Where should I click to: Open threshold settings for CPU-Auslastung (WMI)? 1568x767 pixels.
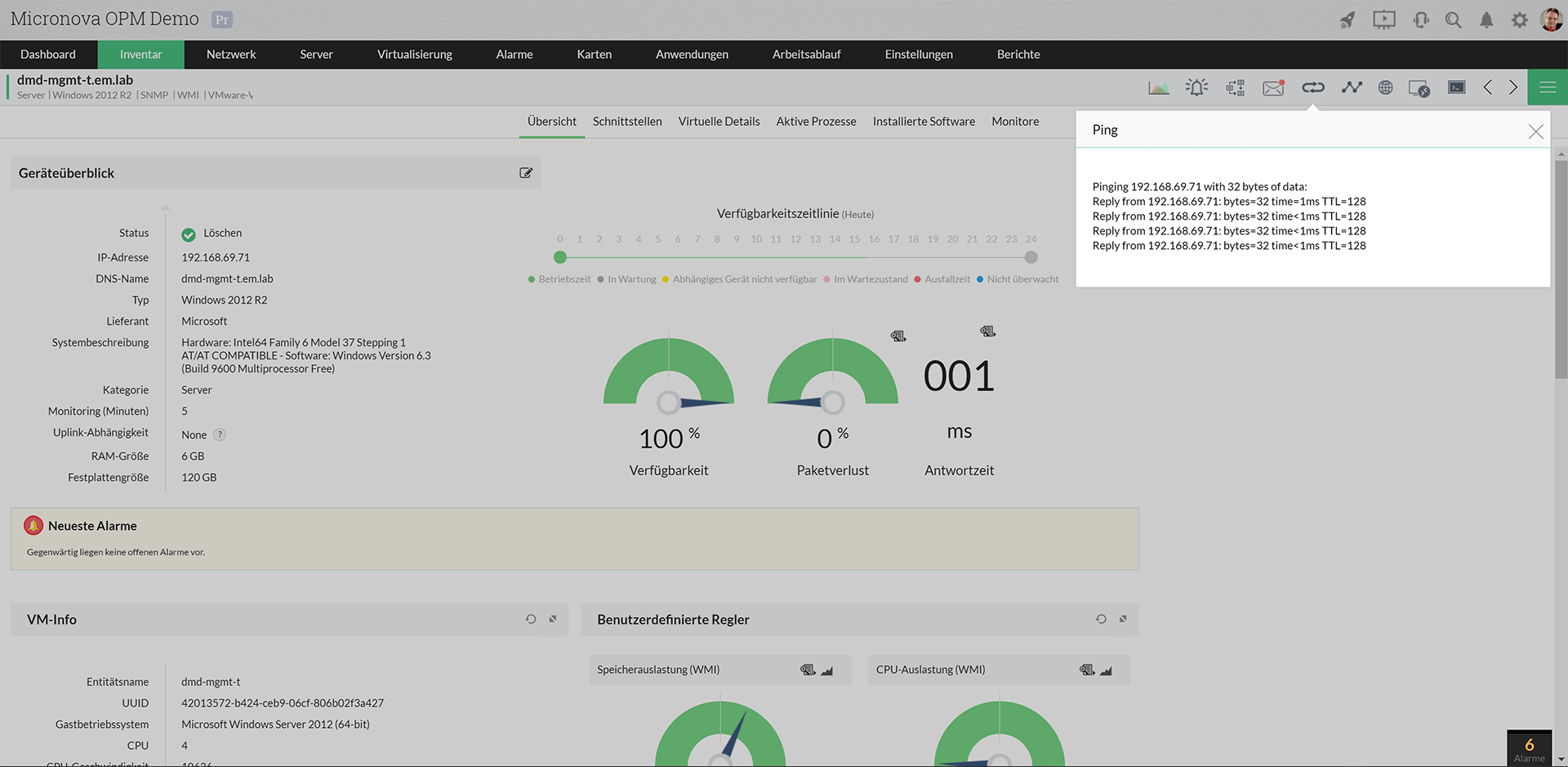[x=1087, y=670]
